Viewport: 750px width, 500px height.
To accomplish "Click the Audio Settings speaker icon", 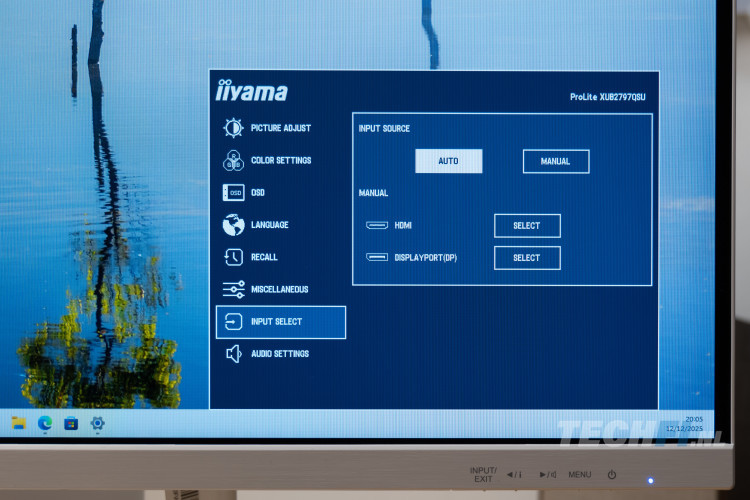I will (233, 354).
